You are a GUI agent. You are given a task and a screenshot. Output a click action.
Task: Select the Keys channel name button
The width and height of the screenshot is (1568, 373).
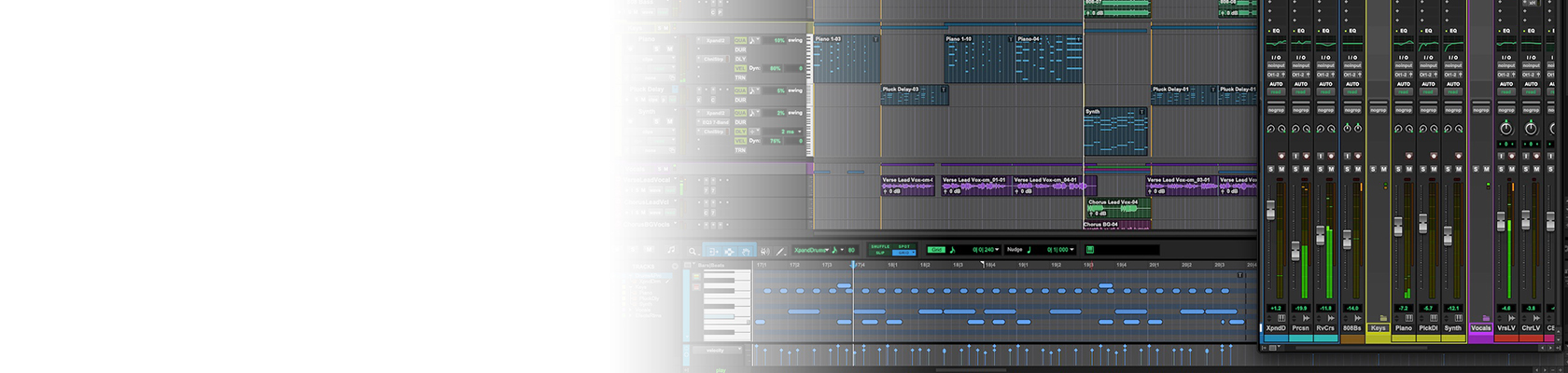pos(1378,328)
